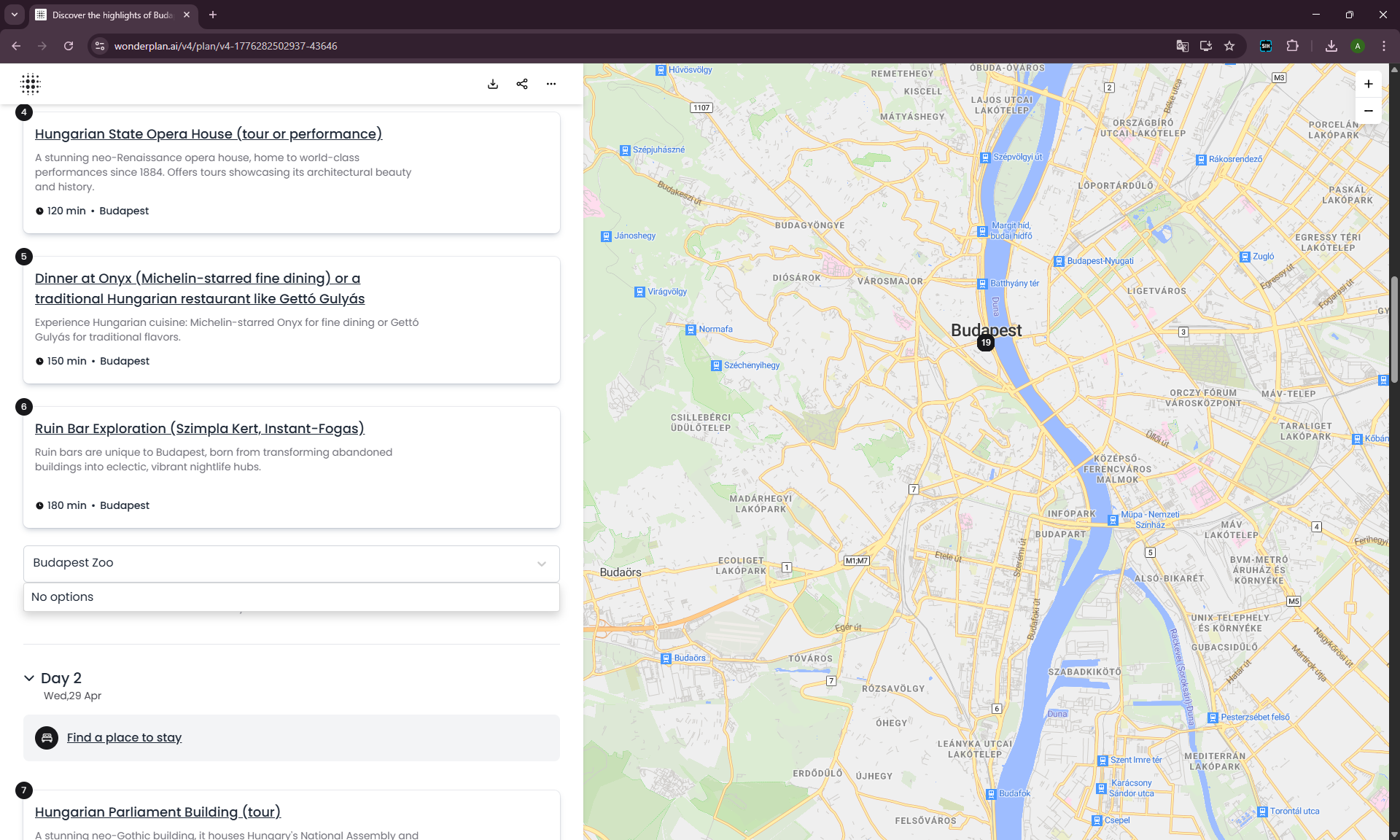The image size is (1400, 840).
Task: Toggle the Budapest Zoo dropdown arrow
Action: (x=542, y=564)
